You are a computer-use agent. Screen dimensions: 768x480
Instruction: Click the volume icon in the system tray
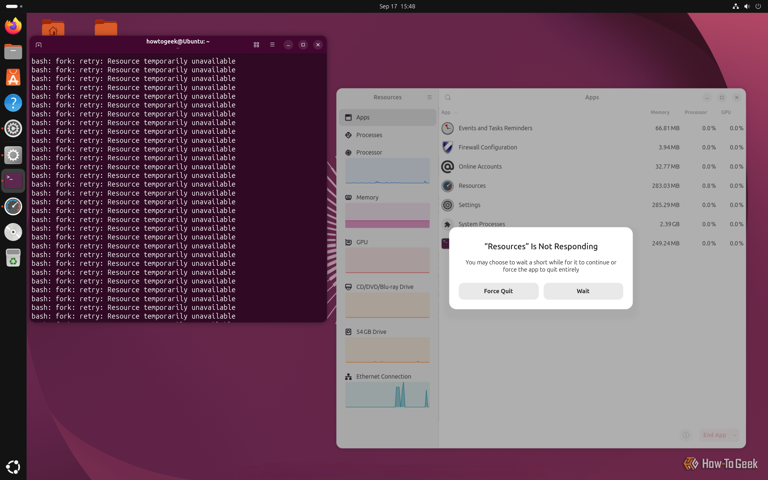[x=746, y=6]
